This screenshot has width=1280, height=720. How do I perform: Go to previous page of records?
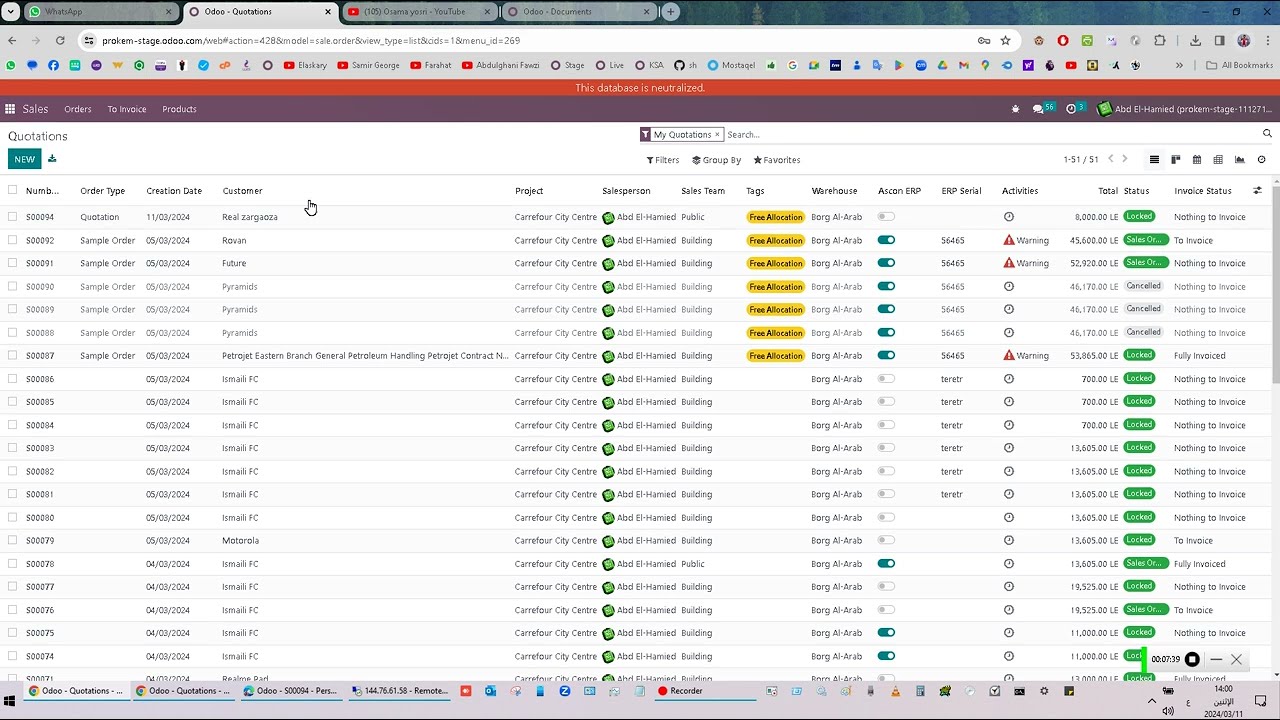[x=1110, y=159]
